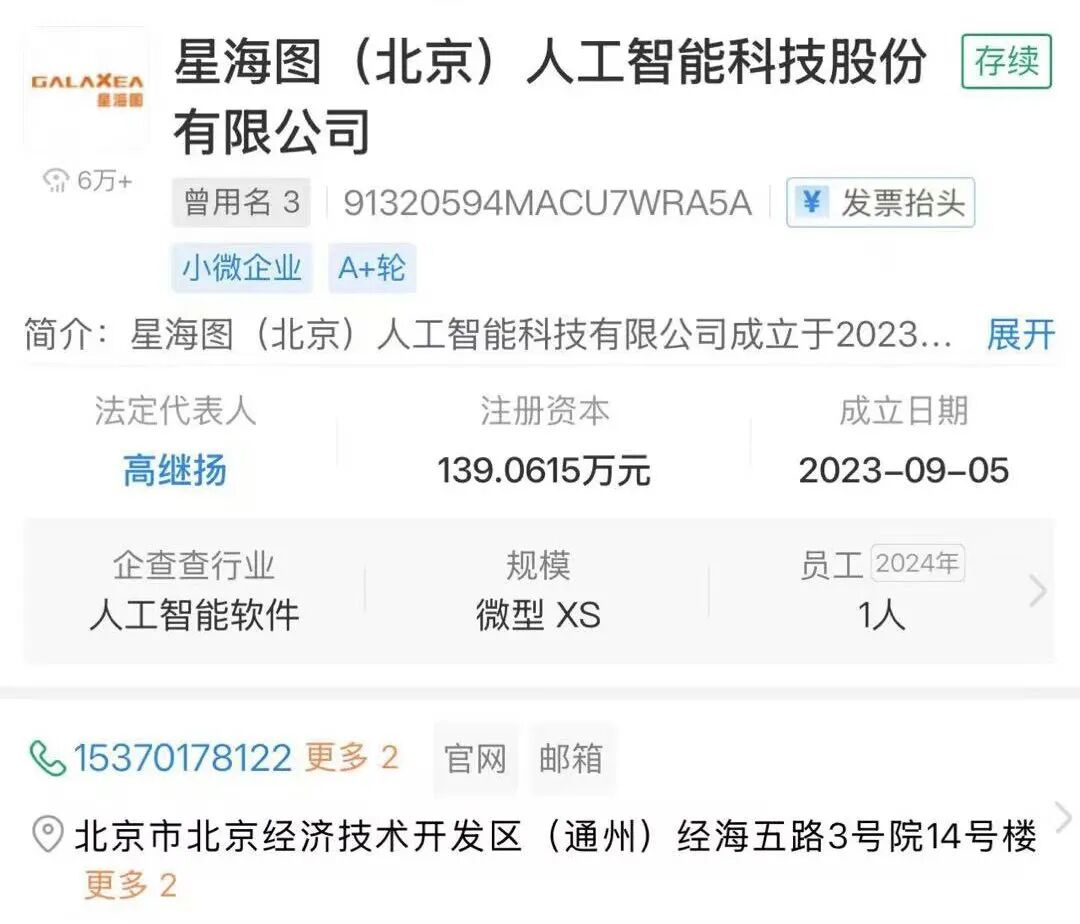Select the A+轮 funding tag
The height and width of the screenshot is (924, 1080).
372,268
